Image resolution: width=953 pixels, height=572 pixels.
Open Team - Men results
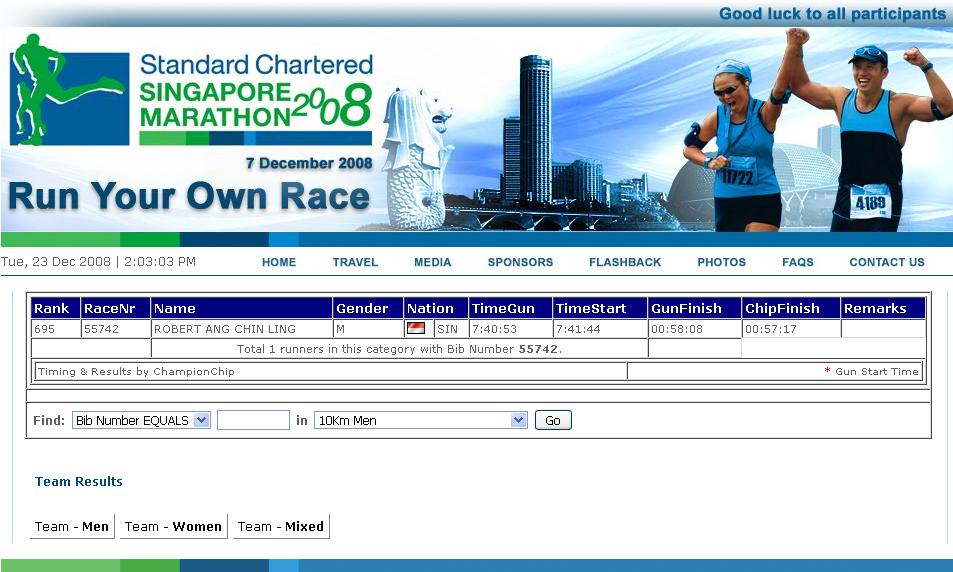coord(72,526)
